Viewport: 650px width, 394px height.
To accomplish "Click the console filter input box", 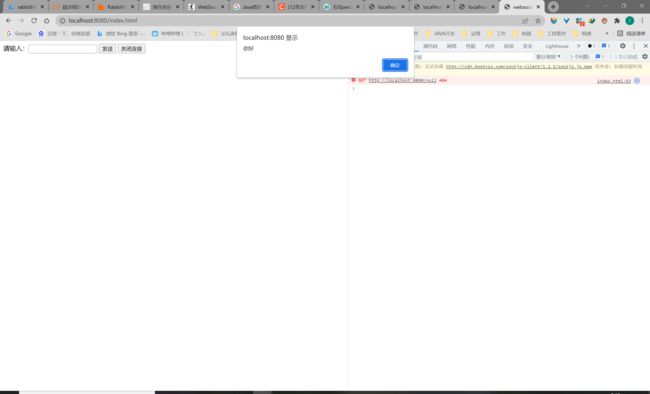I will click(474, 57).
